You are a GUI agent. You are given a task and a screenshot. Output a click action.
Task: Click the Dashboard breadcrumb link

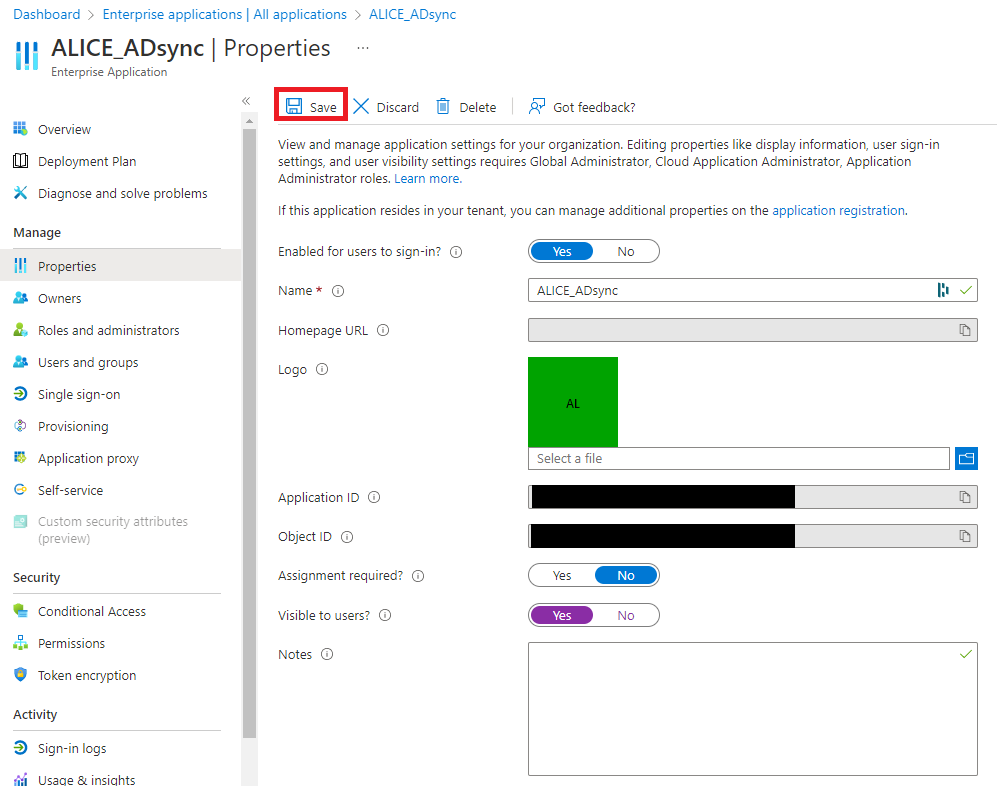(x=46, y=14)
